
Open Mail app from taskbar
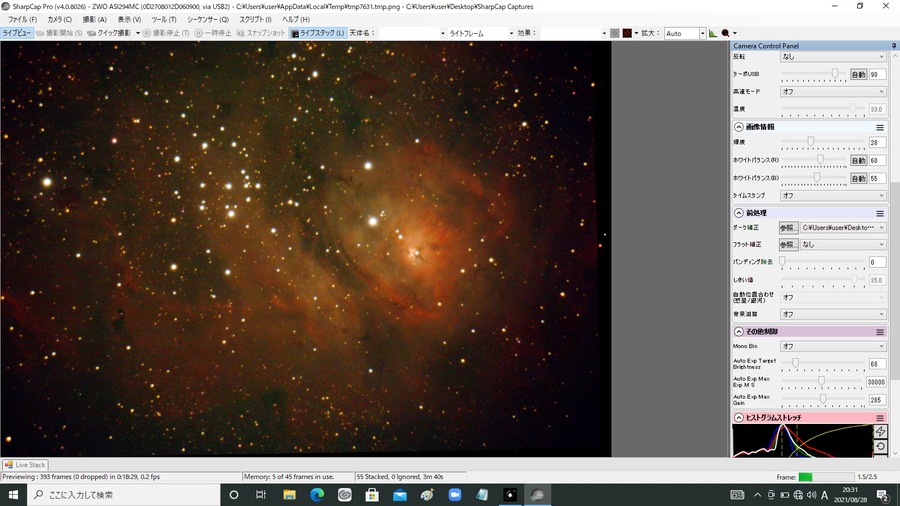pyautogui.click(x=399, y=495)
